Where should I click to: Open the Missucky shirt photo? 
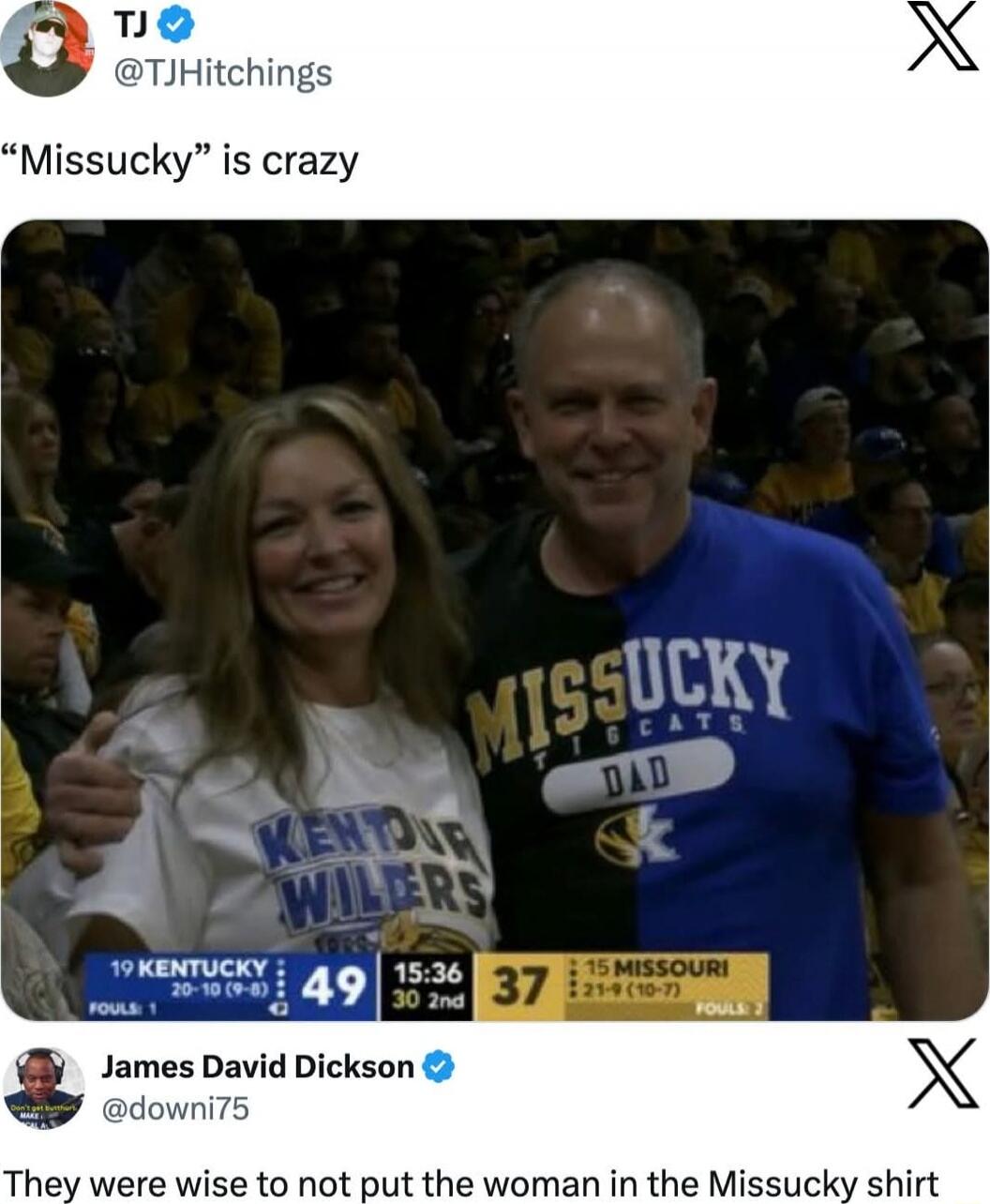coord(495,620)
